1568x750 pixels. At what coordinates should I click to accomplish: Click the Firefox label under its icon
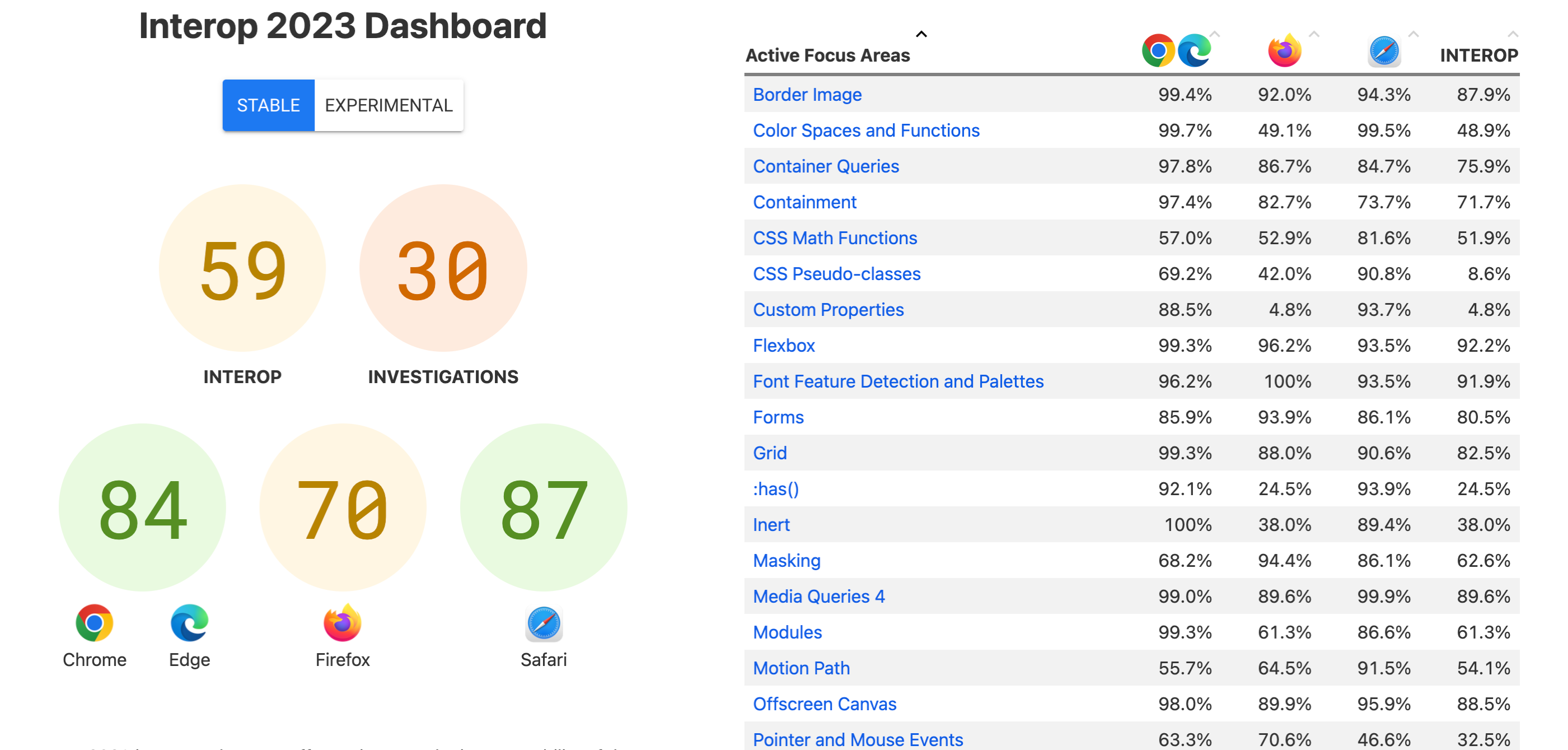point(342,660)
